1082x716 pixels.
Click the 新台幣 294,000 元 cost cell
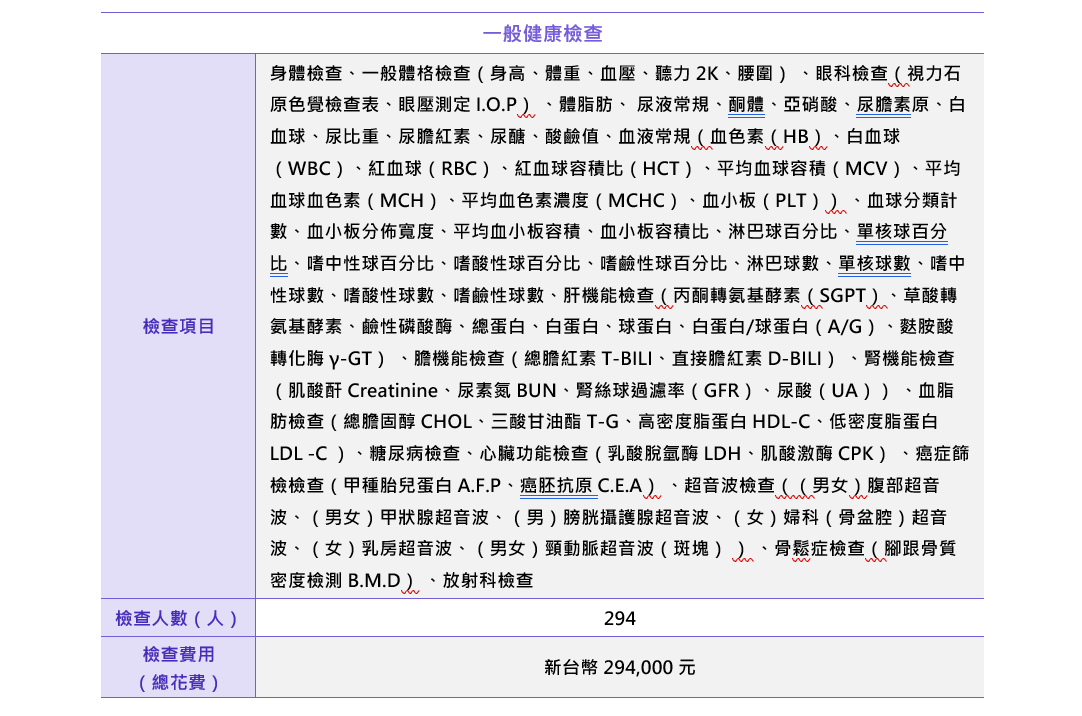coord(619,667)
